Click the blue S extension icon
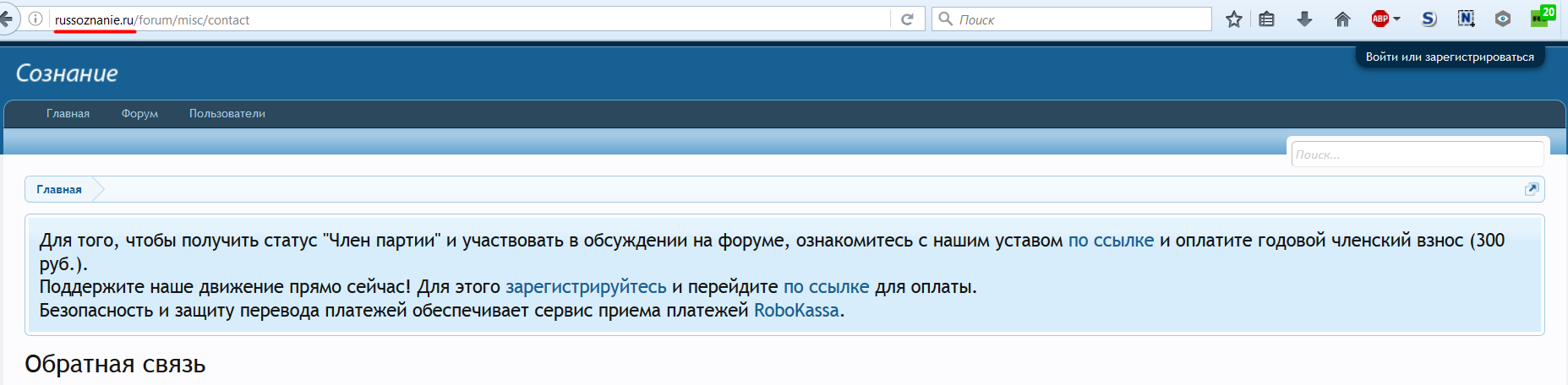The image size is (1568, 385). click(1429, 19)
